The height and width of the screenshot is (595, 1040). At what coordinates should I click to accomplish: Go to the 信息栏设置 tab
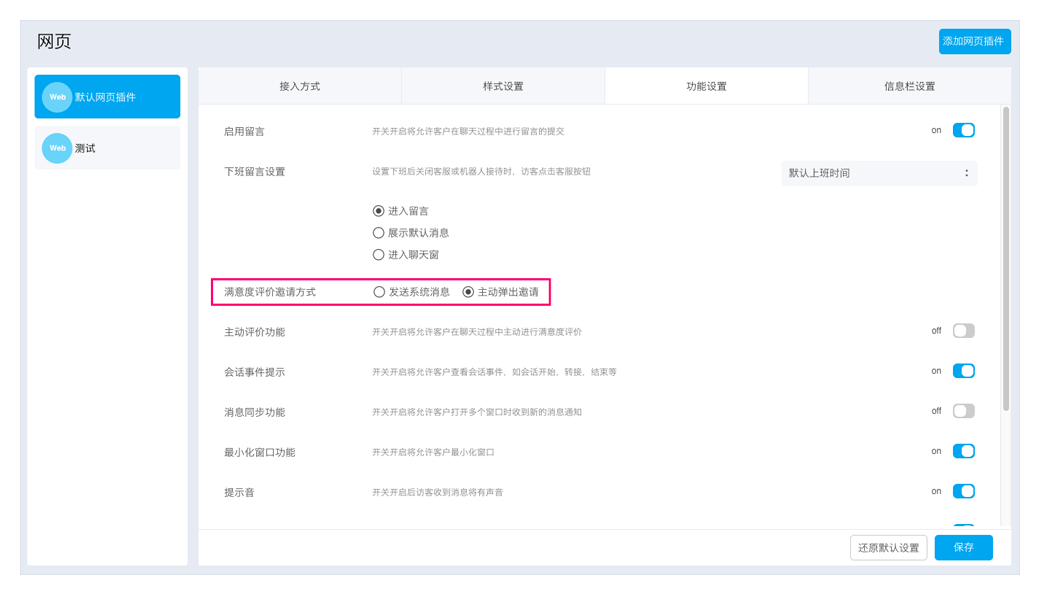909,86
